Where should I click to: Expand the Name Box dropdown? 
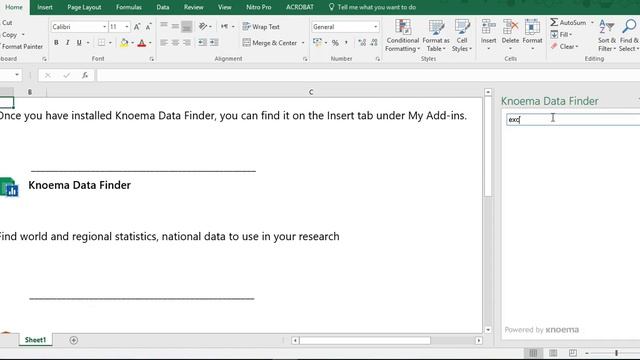(17, 75)
